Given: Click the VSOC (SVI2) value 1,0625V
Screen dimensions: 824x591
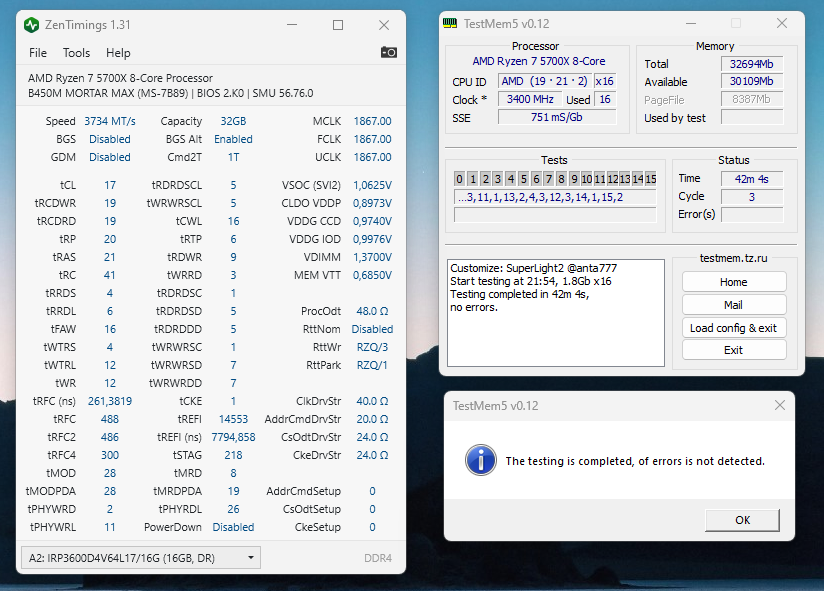Looking at the screenshot, I should [372, 185].
